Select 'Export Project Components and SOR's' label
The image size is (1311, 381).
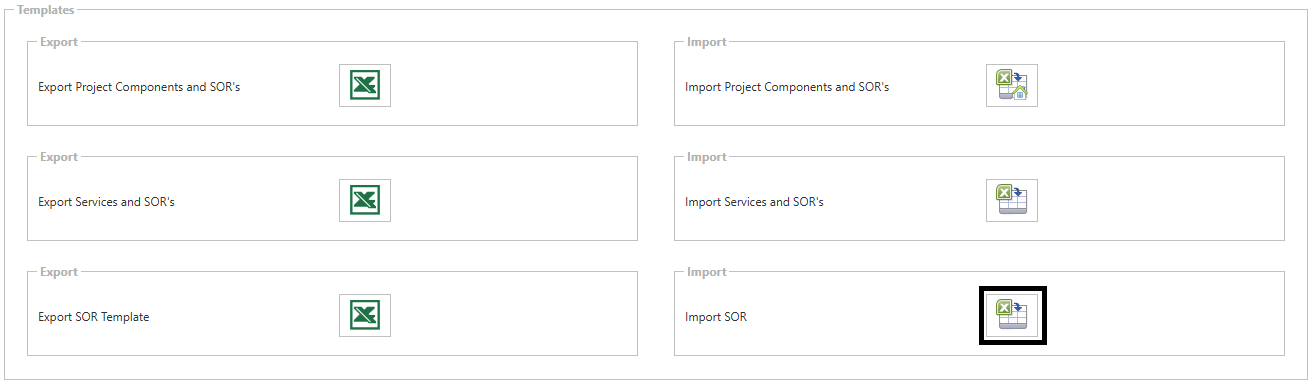pos(139,87)
